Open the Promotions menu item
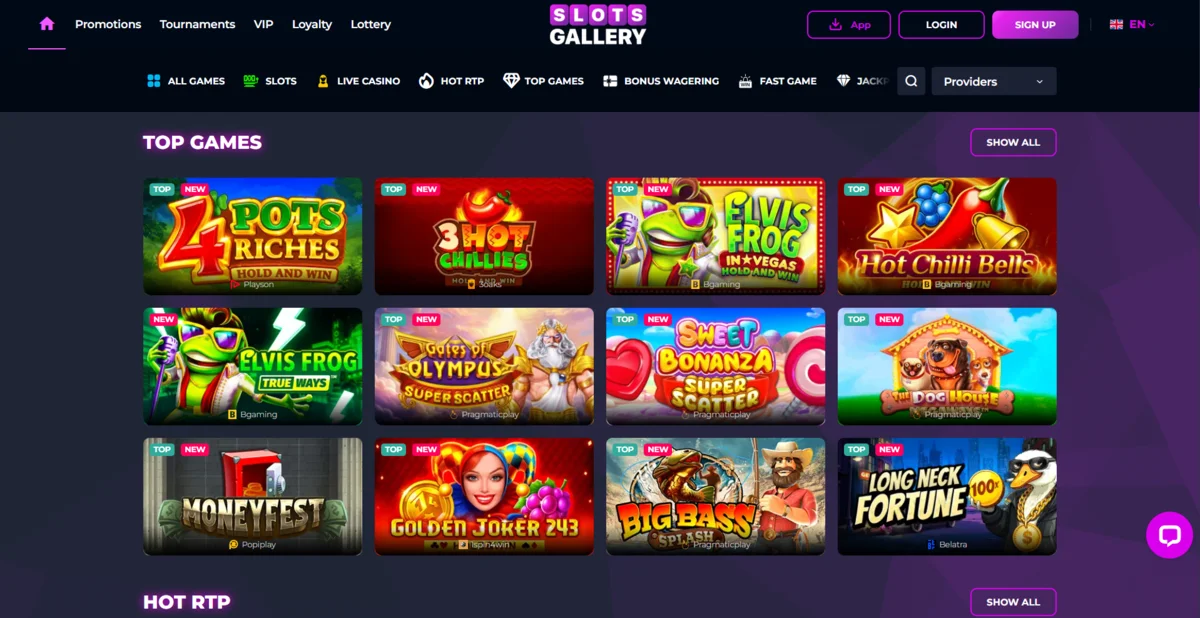The image size is (1200, 618). (x=108, y=24)
